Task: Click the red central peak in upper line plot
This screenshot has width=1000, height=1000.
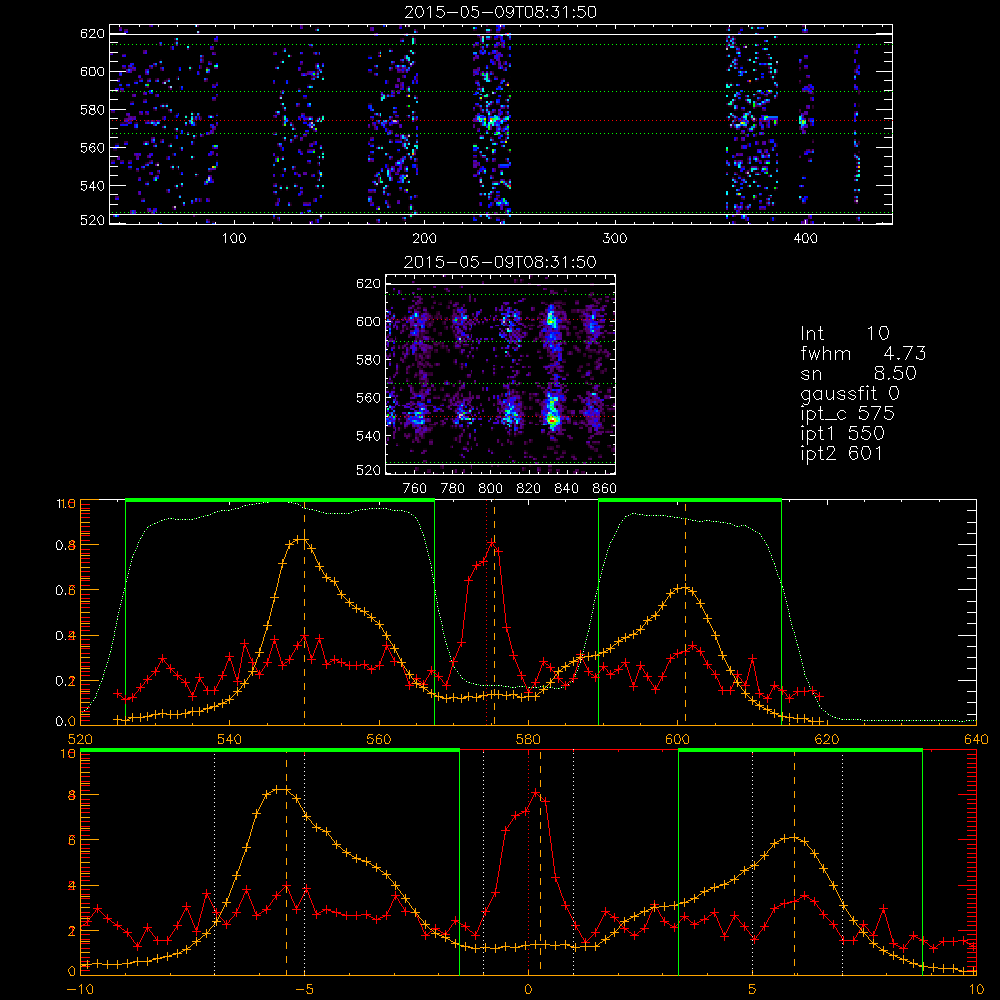Action: point(492,543)
